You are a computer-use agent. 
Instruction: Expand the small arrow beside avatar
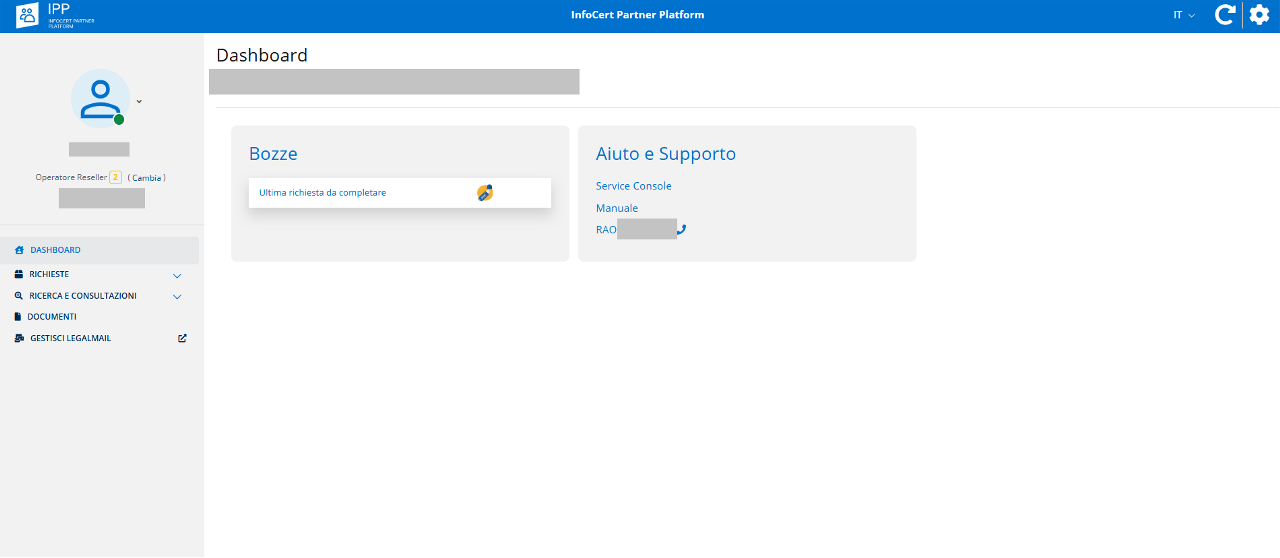[x=139, y=101]
